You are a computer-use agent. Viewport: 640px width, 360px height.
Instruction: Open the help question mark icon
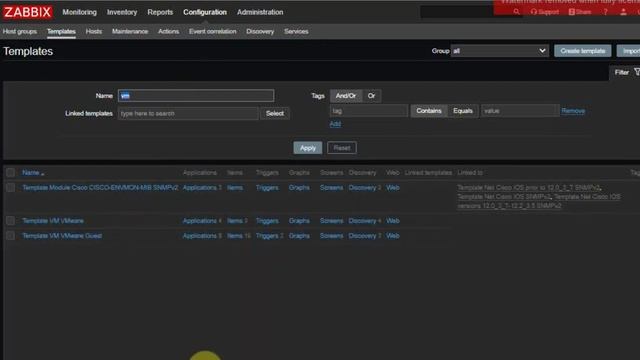tap(605, 12)
